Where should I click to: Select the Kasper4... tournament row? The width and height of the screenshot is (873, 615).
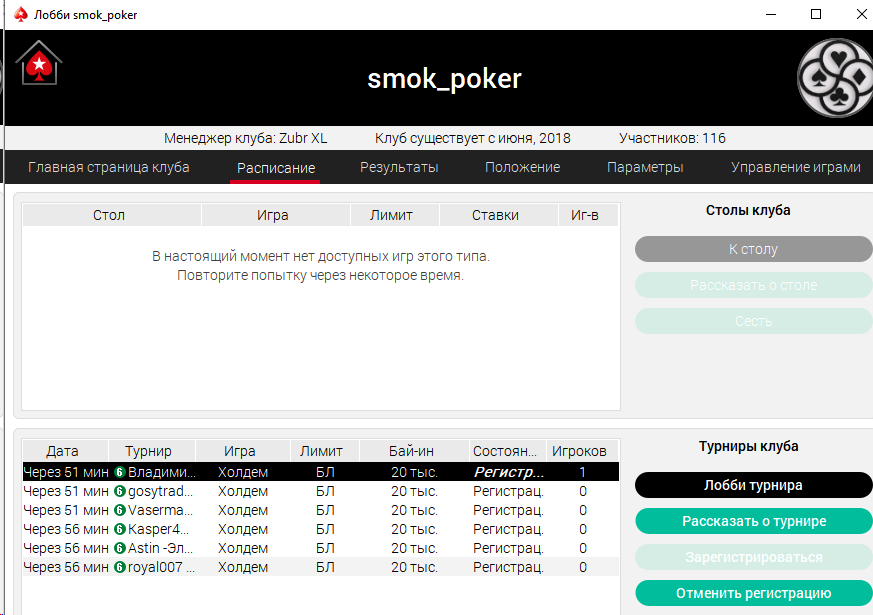321,529
